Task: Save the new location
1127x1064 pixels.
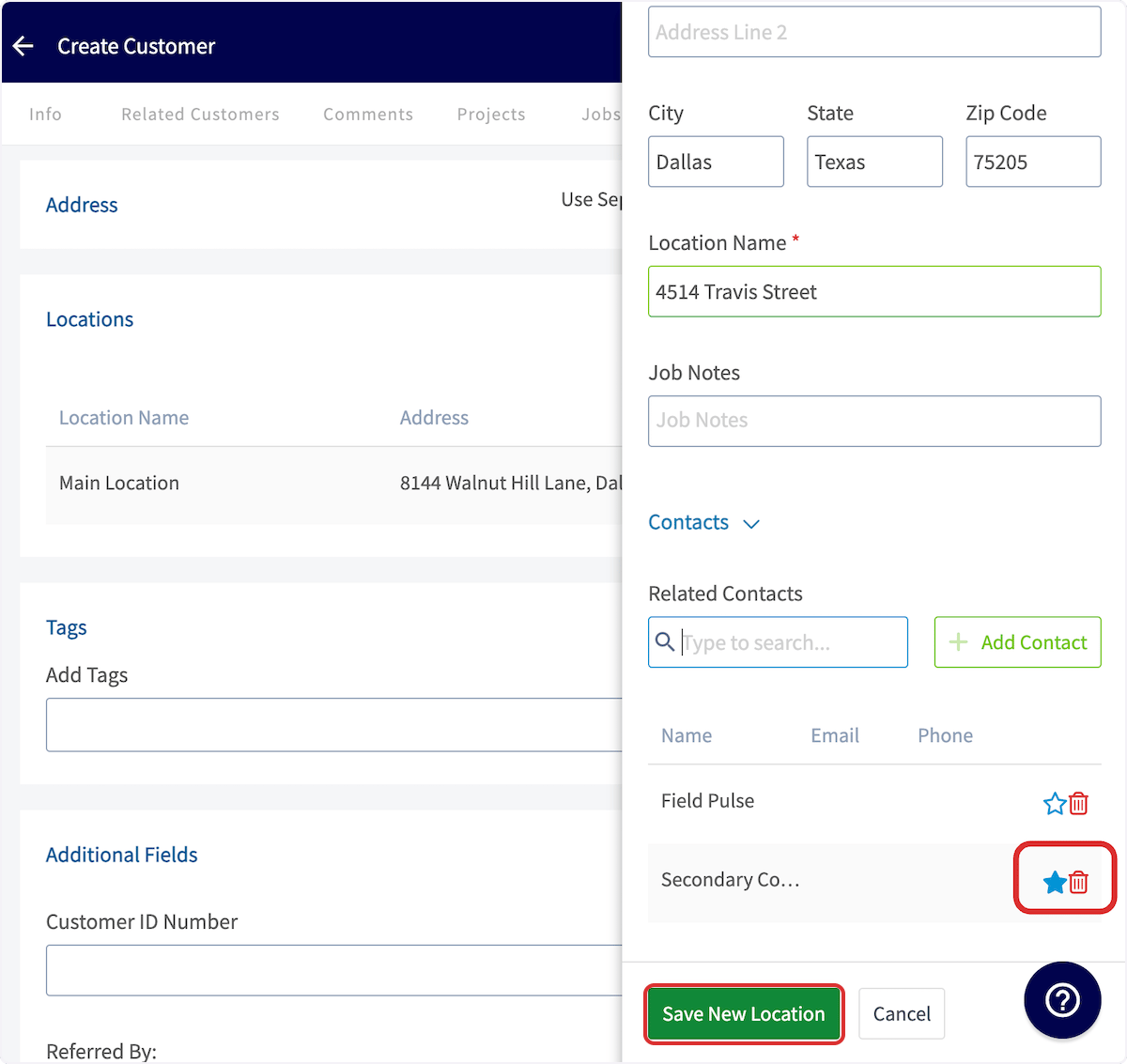Action: click(x=744, y=1013)
